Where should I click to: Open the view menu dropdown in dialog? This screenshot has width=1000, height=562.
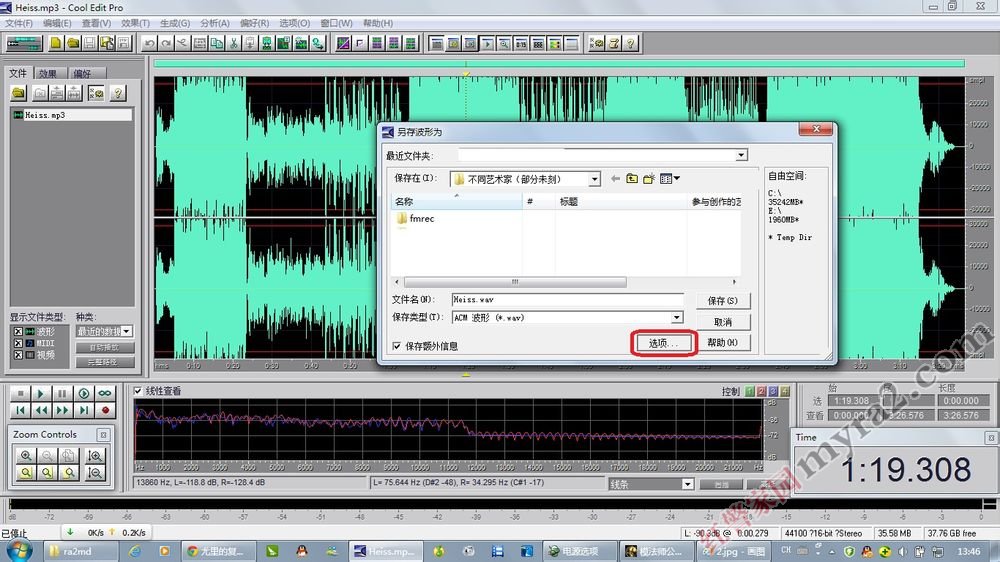(669, 179)
